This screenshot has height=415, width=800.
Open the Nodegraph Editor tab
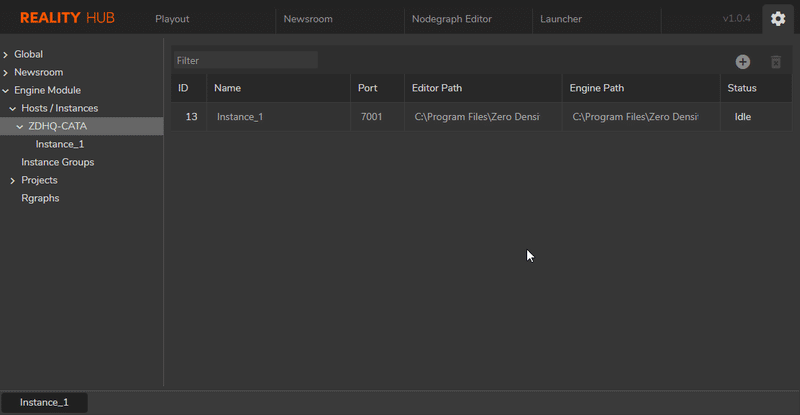click(452, 19)
